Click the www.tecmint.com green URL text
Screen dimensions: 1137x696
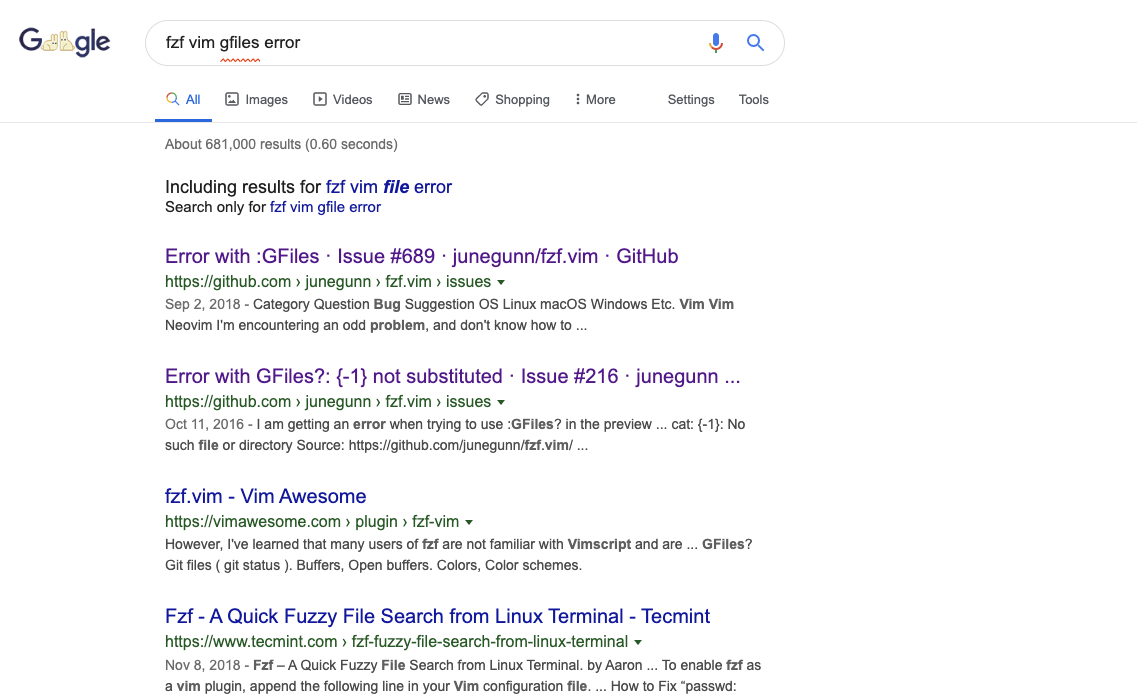coord(397,642)
